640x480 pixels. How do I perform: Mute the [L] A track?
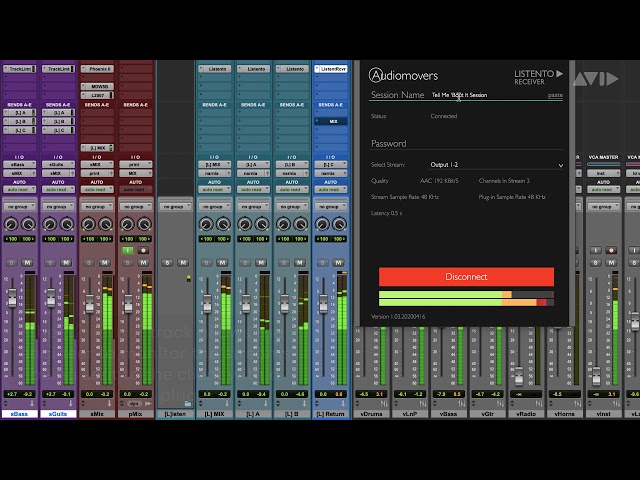point(261,262)
